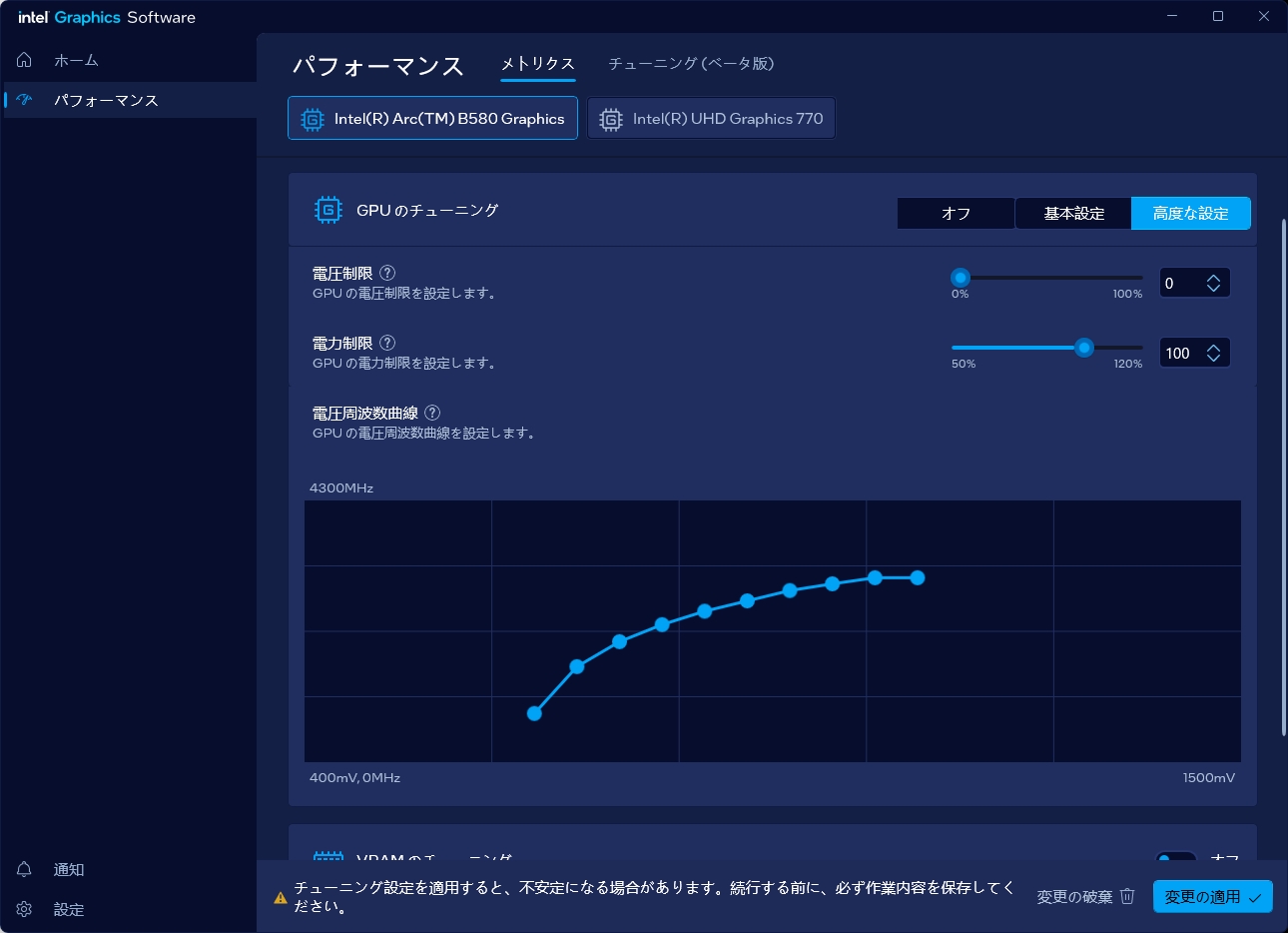1288x933 pixels.
Task: Click the 電力制限 stepper arrows
Action: 1213,353
